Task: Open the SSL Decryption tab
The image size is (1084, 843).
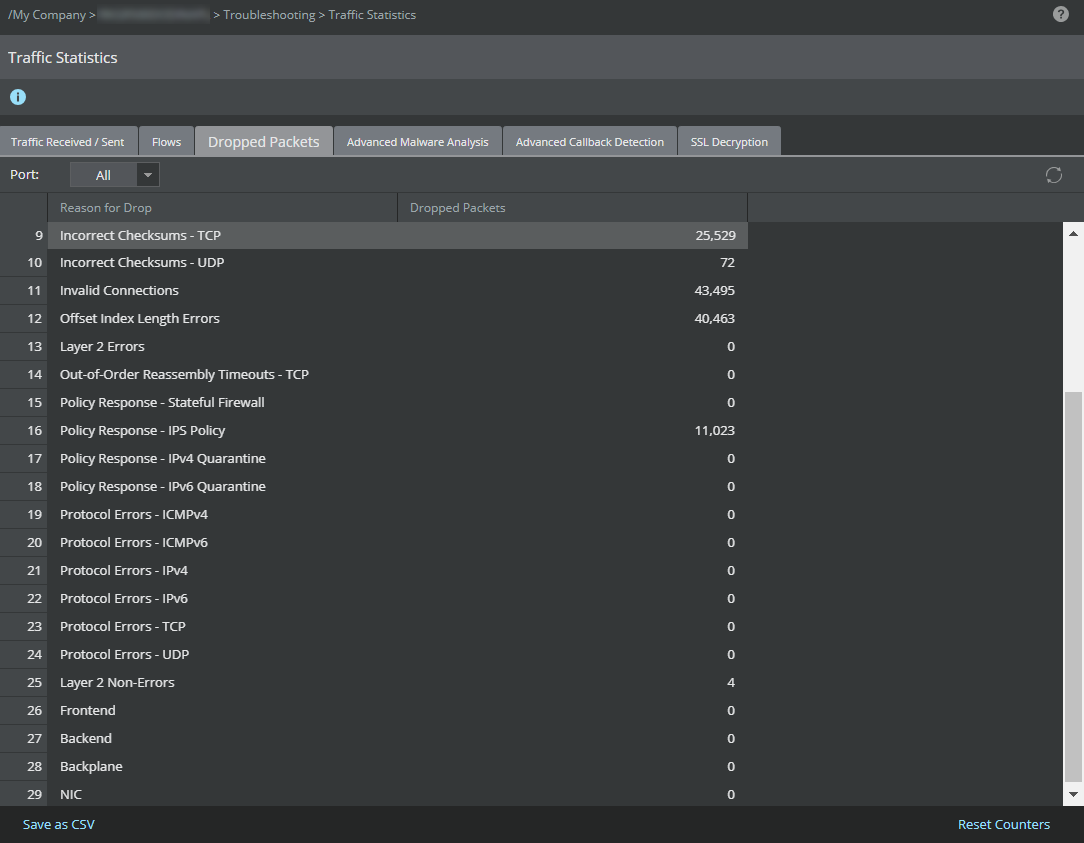Action: (729, 142)
